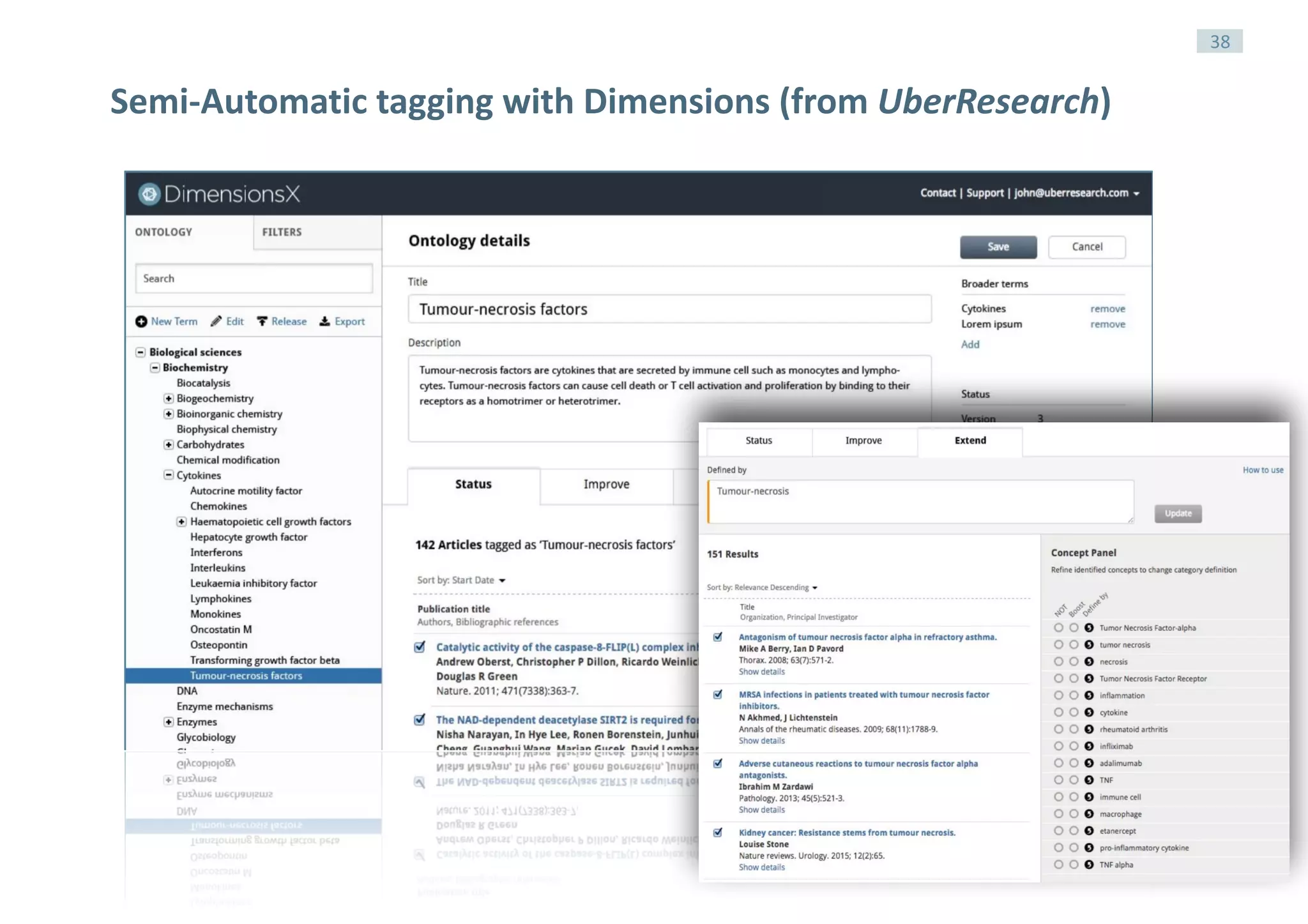Image resolution: width=1308 pixels, height=924 pixels.
Task: Select Define by icon for TNF
Action: 1089,780
